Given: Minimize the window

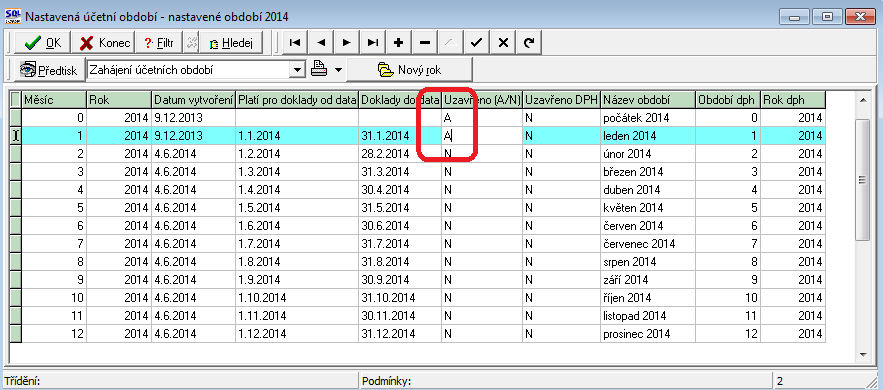Looking at the screenshot, I should 796,16.
